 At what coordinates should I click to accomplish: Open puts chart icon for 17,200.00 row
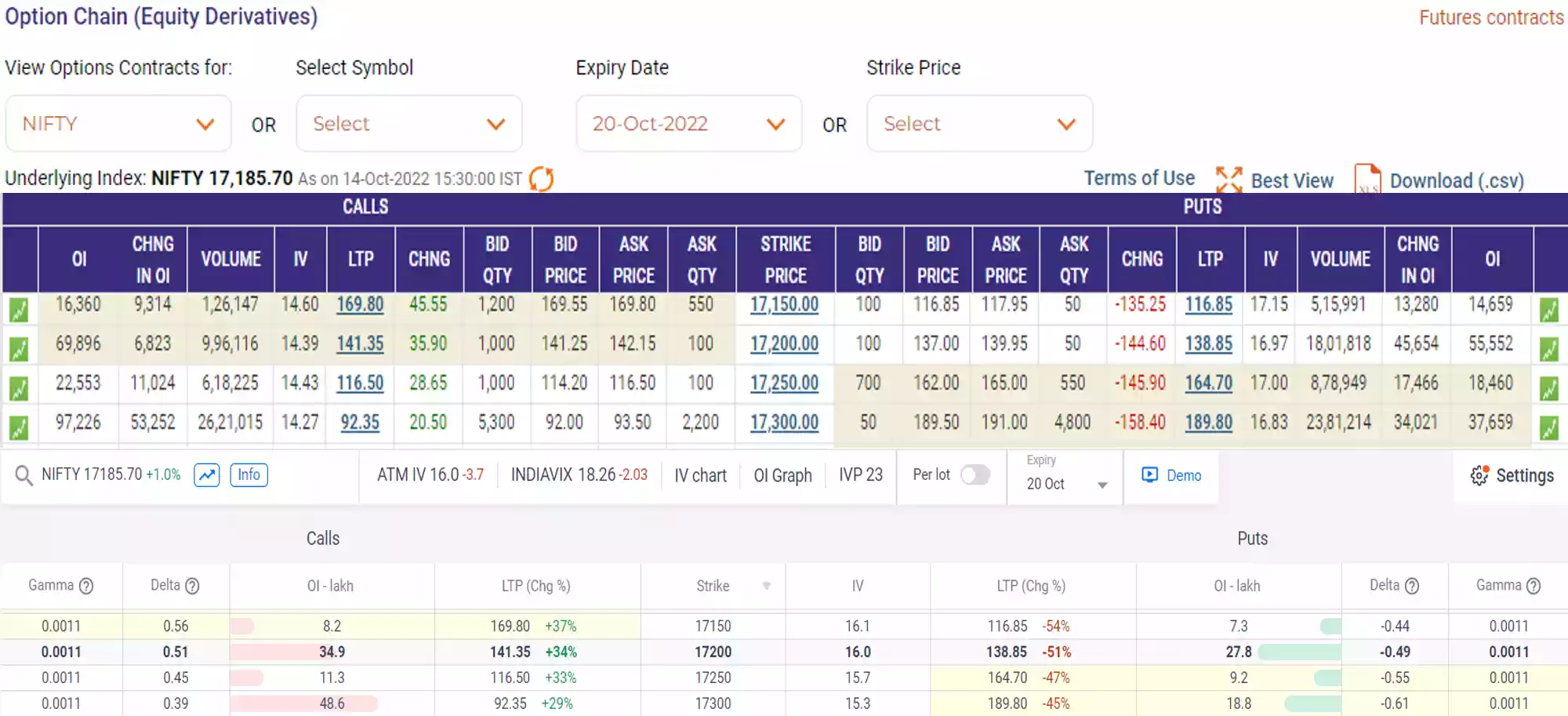[x=1549, y=349]
